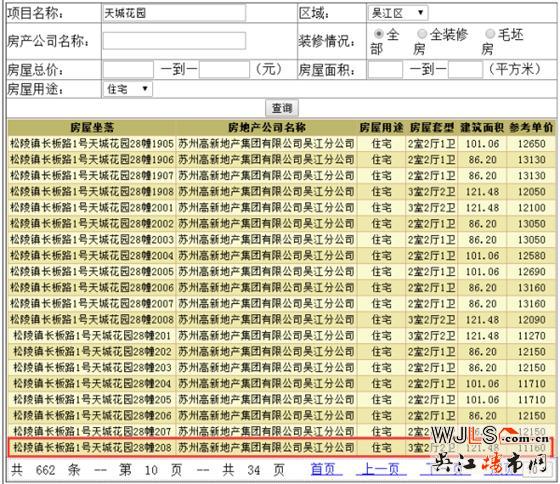Select address cell ending in 28幢2007
The width and height of the screenshot is (560, 484).
92,304
